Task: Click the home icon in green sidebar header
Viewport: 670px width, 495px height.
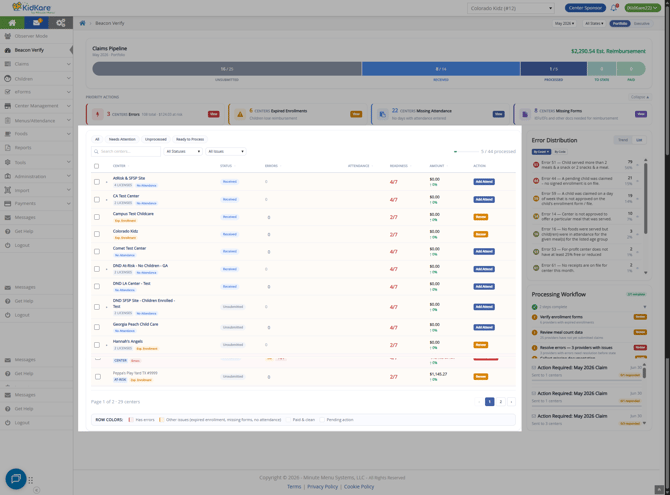Action: pos(12,23)
